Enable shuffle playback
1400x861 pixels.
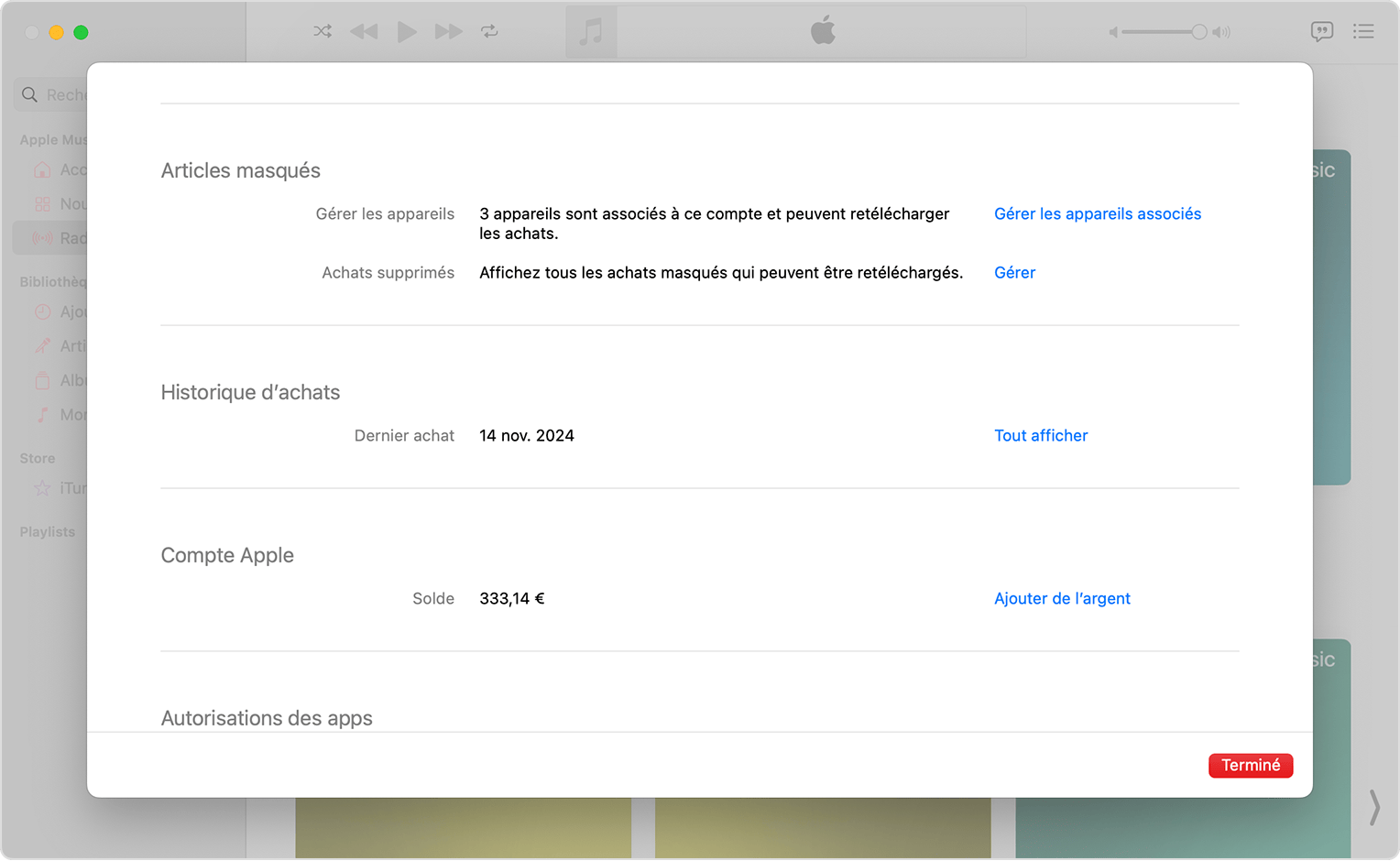coord(323,31)
